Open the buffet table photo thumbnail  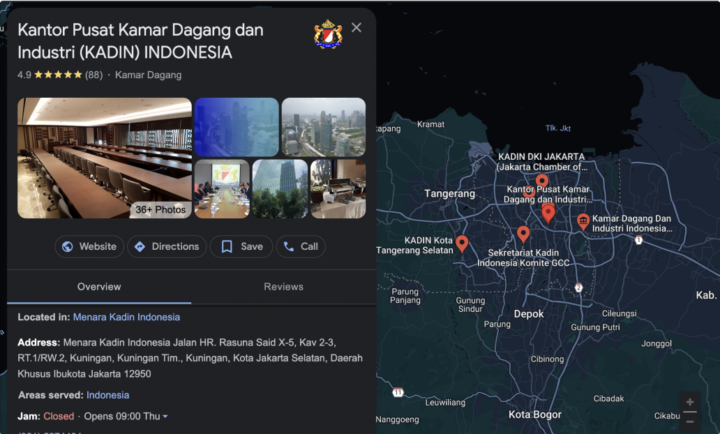tap(338, 189)
